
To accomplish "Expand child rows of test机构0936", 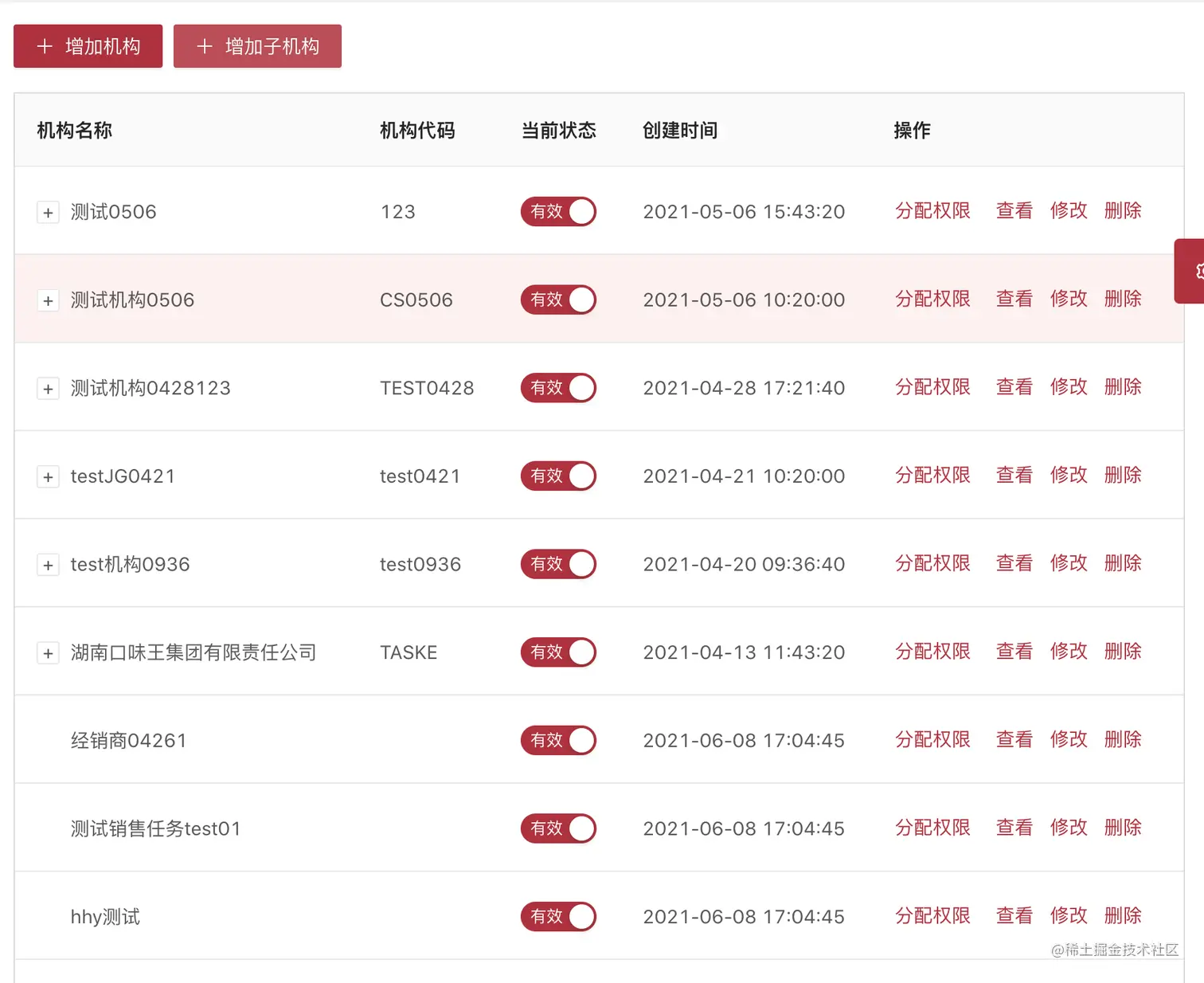I will pyautogui.click(x=48, y=564).
